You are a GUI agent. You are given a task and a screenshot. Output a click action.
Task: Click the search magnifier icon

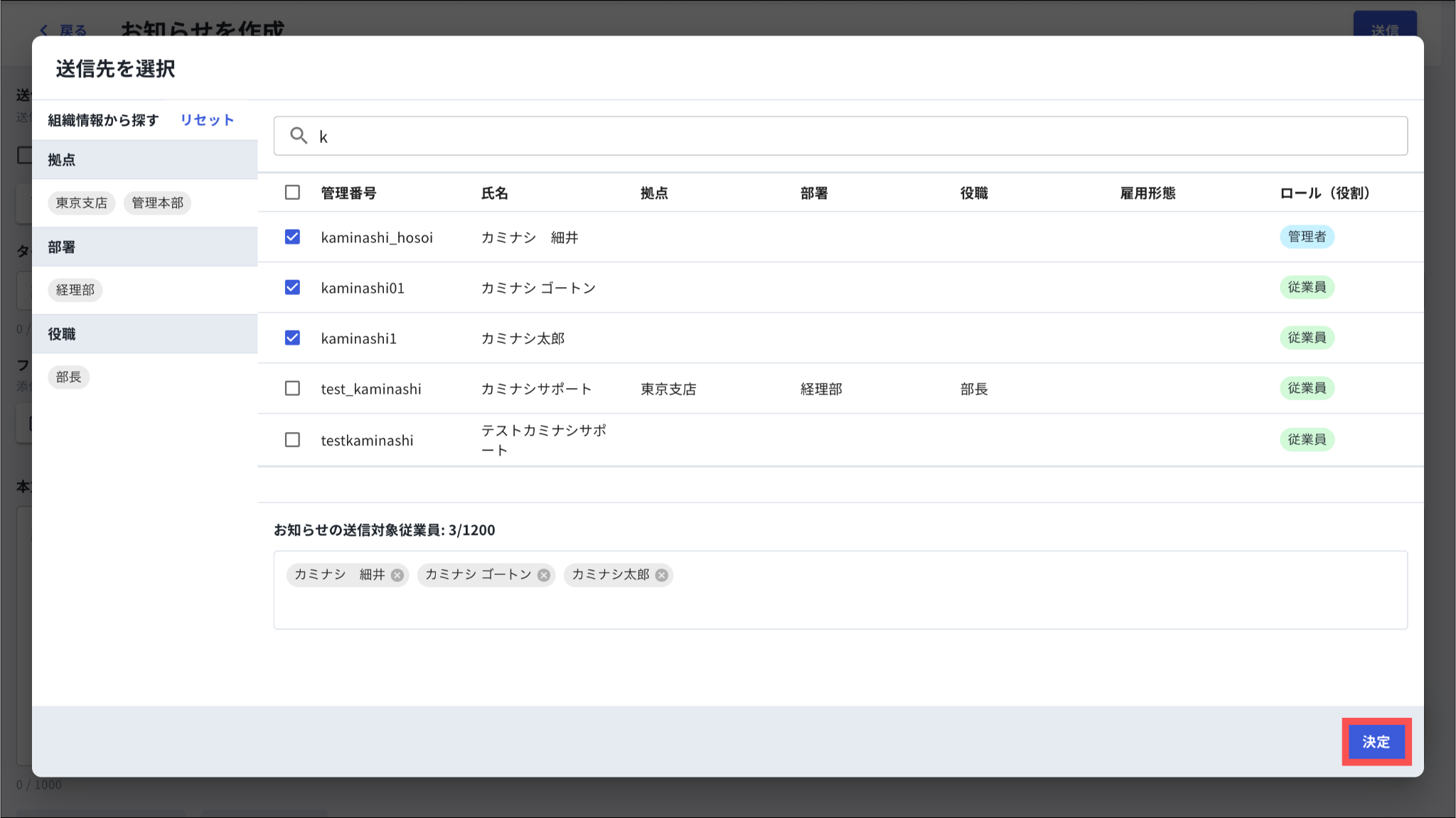[x=299, y=136]
